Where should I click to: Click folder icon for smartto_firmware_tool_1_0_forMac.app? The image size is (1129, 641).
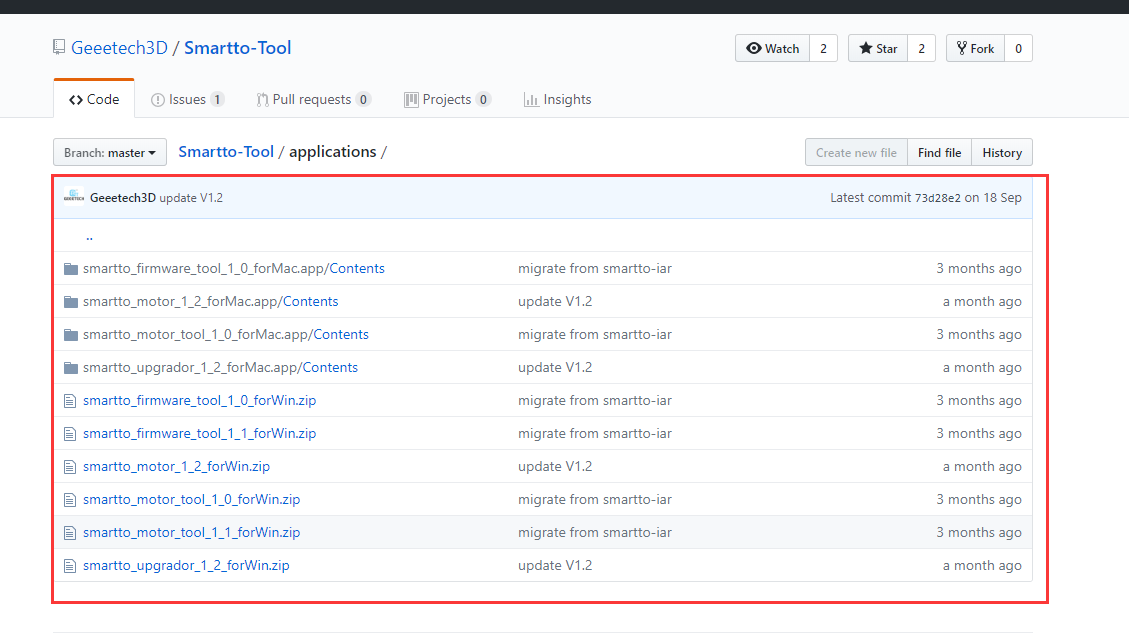71,269
